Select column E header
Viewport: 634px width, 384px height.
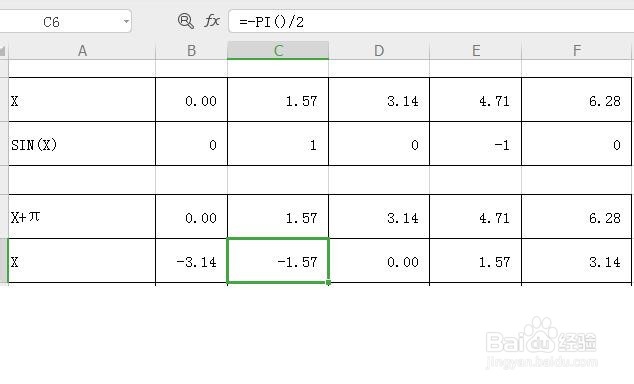[476, 51]
